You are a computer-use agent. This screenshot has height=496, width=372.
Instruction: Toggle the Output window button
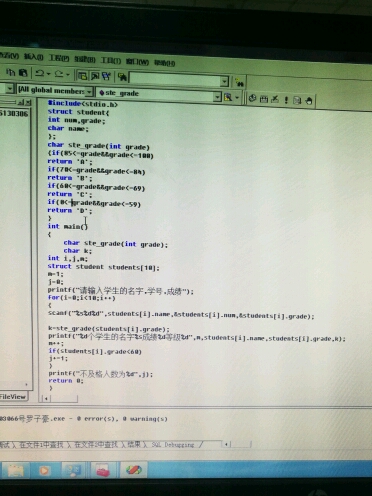95,76
